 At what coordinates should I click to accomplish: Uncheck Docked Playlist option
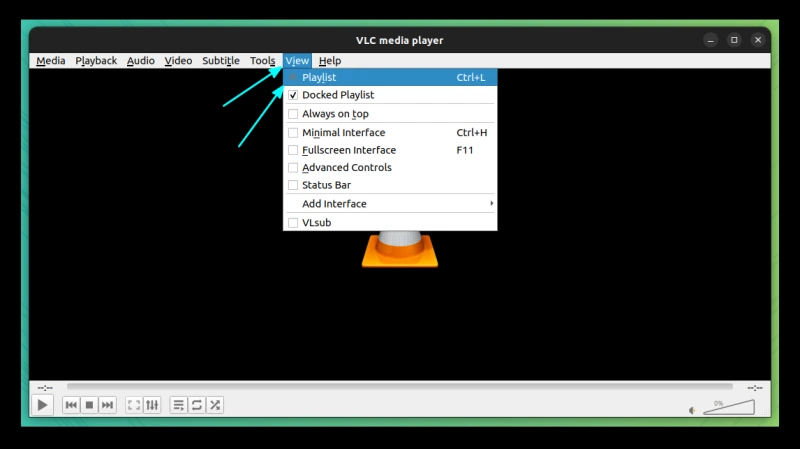coord(390,95)
